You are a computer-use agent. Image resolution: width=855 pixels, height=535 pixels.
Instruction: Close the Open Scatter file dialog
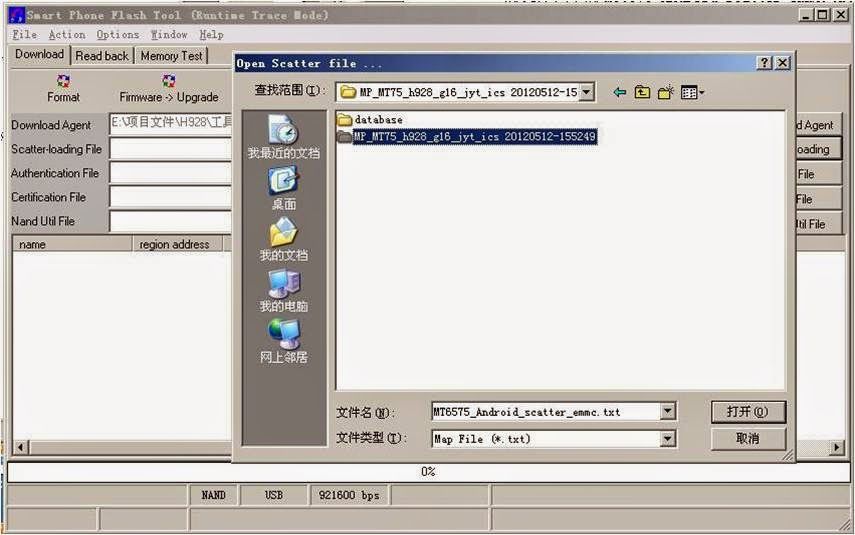tap(782, 63)
